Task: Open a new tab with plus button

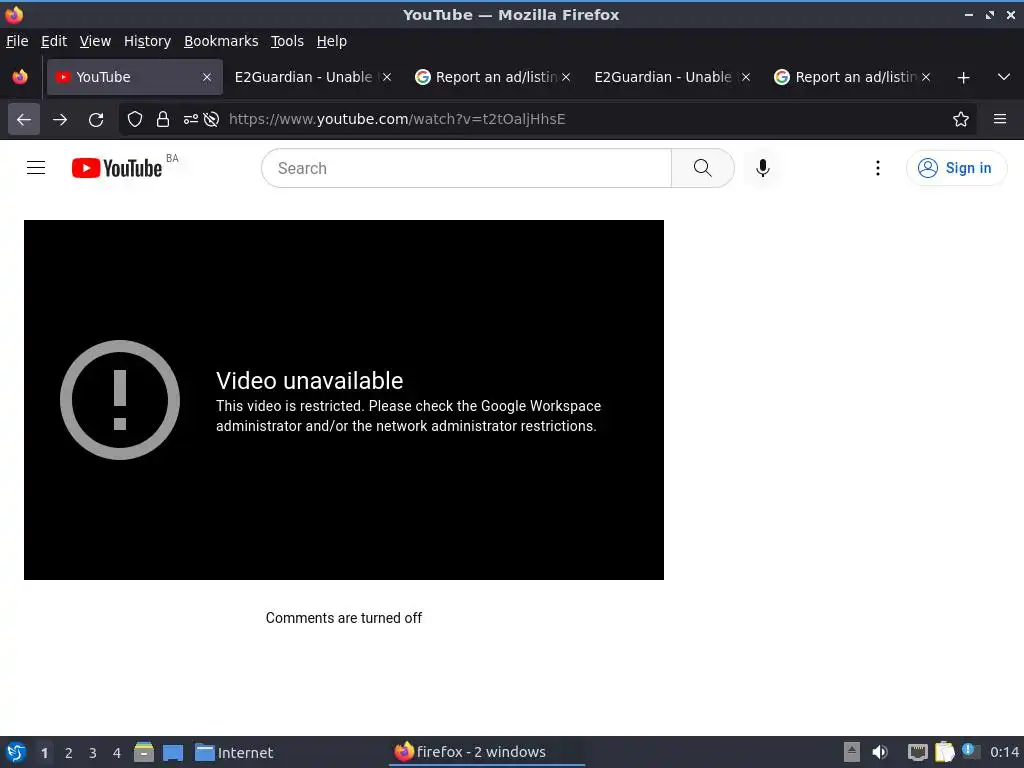Action: click(963, 78)
